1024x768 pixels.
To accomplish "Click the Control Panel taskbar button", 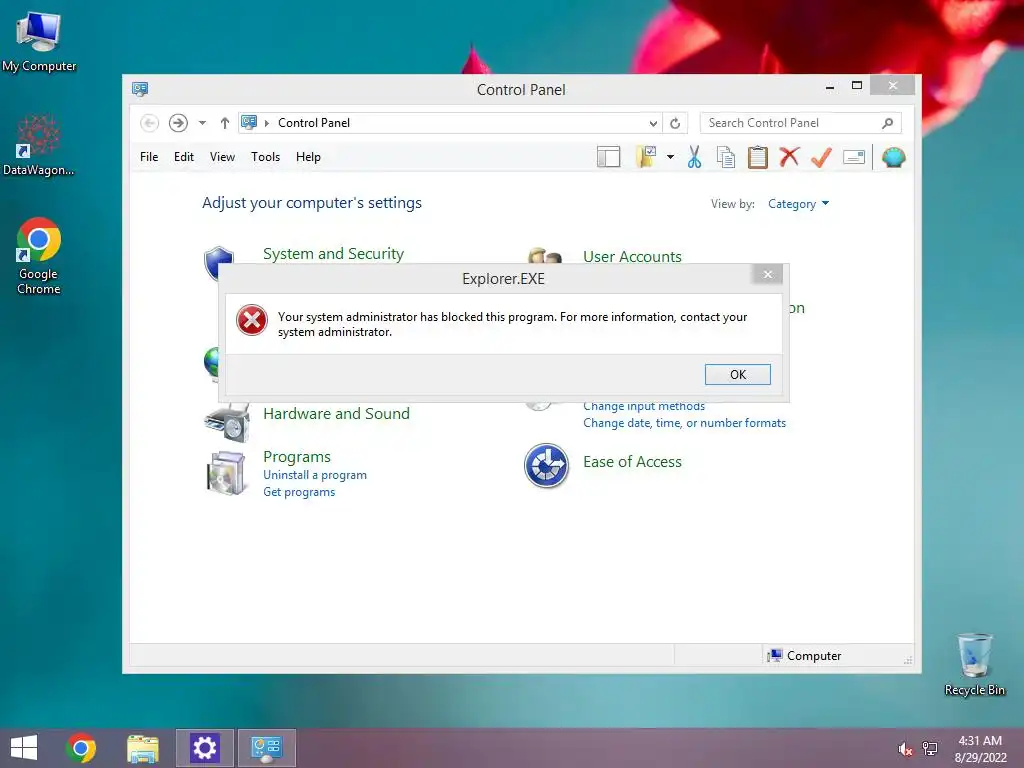I will tap(266, 748).
